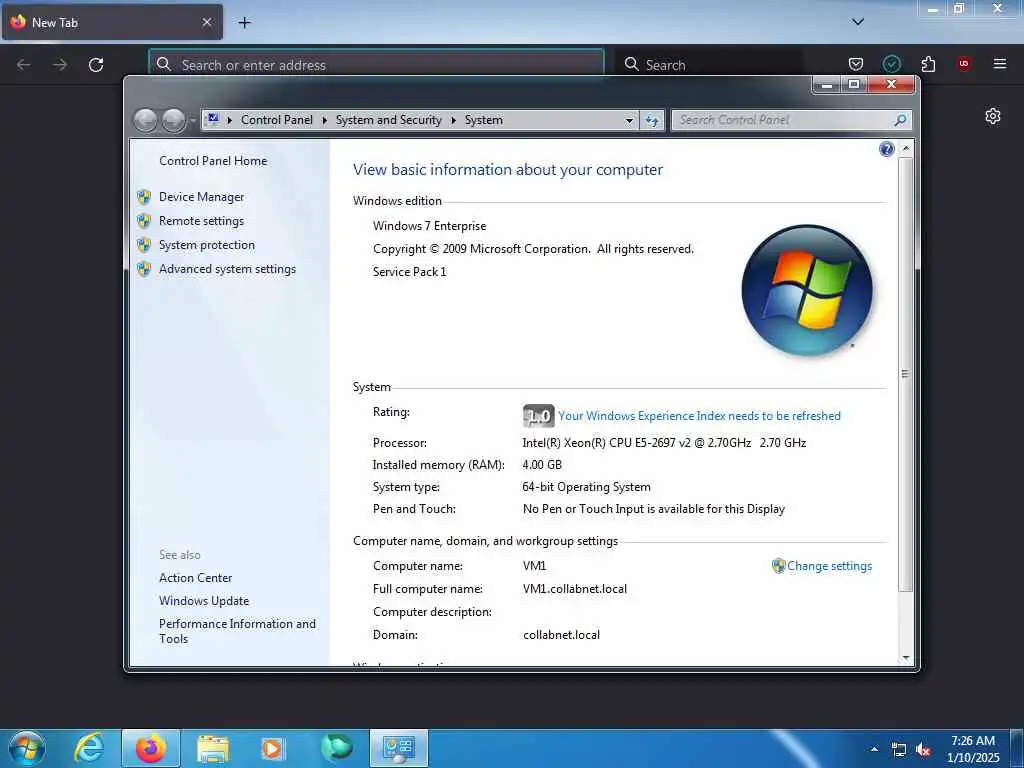Click the magnifier icon in Control Panel search
Image resolution: width=1024 pixels, height=768 pixels.
pyautogui.click(x=900, y=120)
